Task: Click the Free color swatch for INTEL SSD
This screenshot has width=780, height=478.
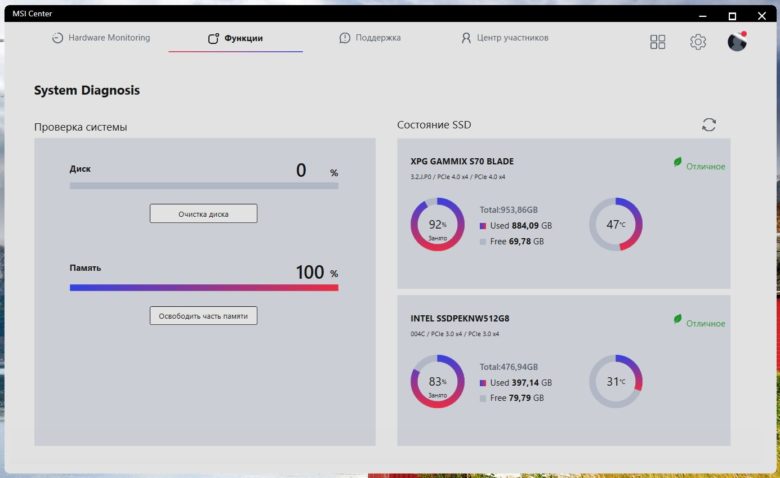Action: 483,398
